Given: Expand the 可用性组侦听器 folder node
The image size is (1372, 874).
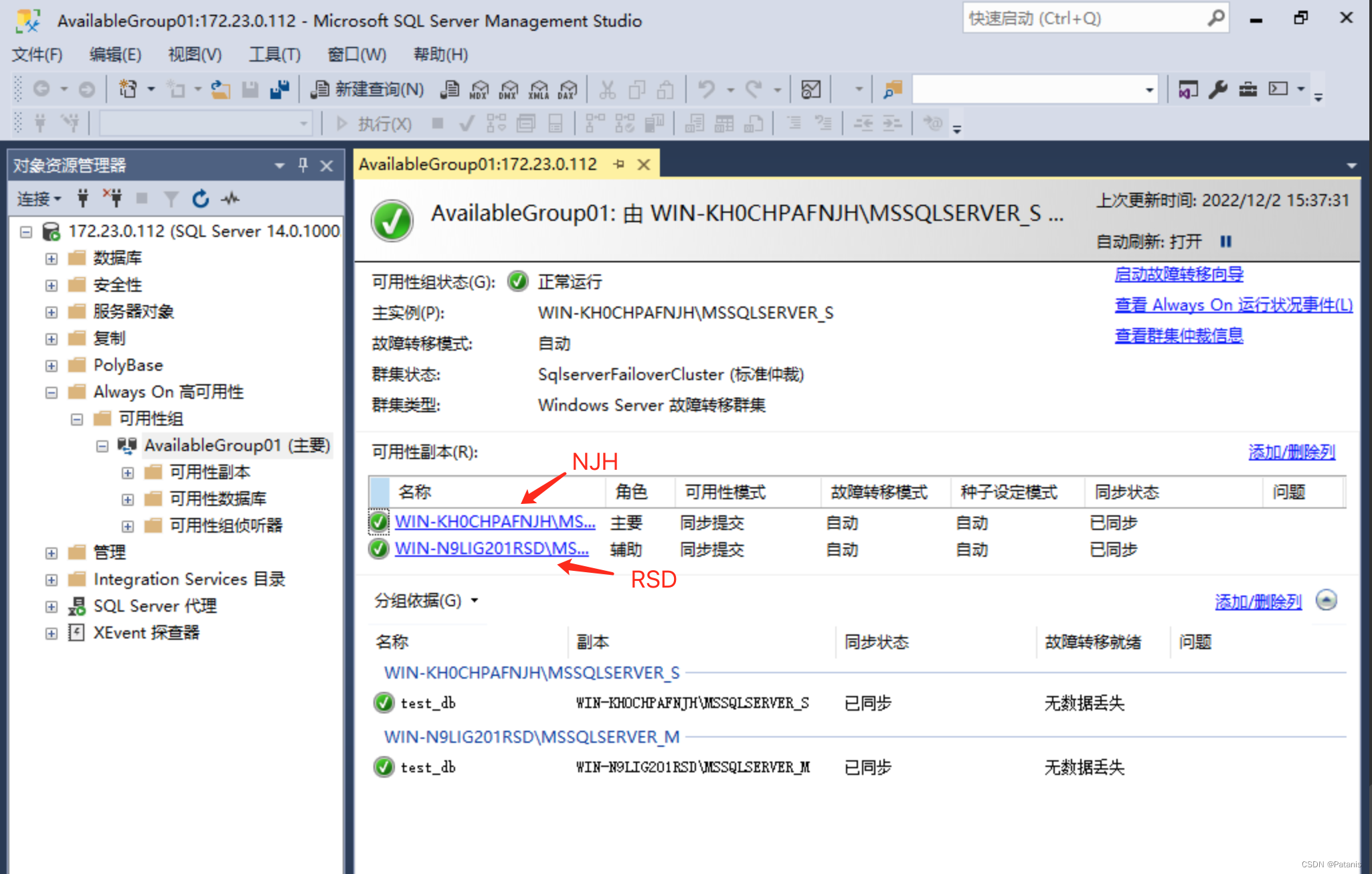Looking at the screenshot, I should (x=128, y=526).
